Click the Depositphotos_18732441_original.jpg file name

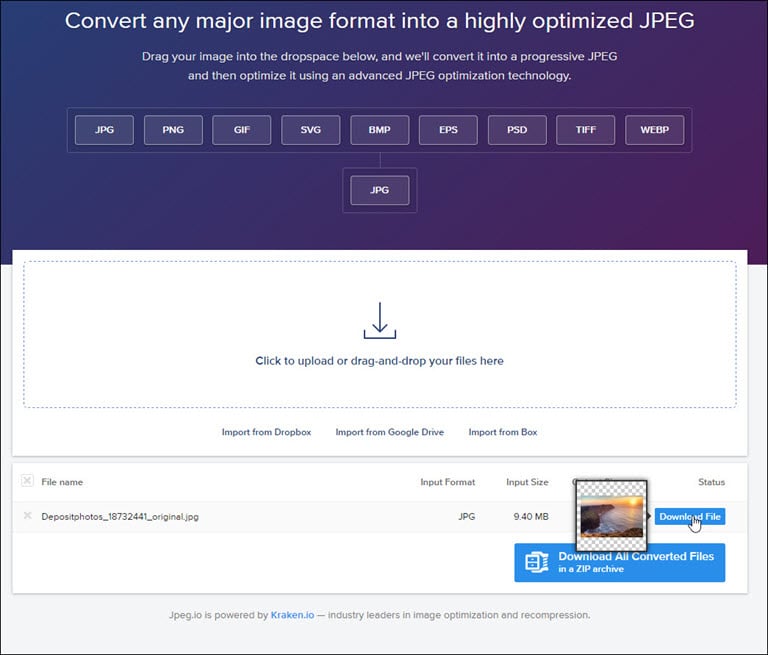[120, 516]
